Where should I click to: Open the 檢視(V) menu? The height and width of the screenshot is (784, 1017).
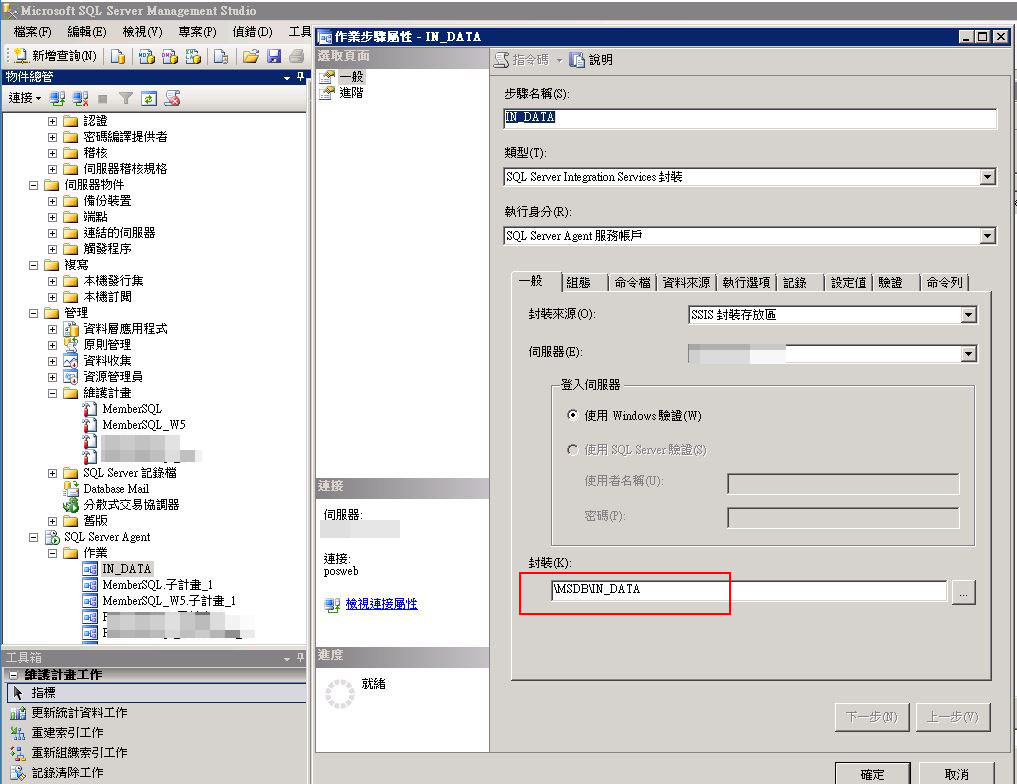point(142,32)
